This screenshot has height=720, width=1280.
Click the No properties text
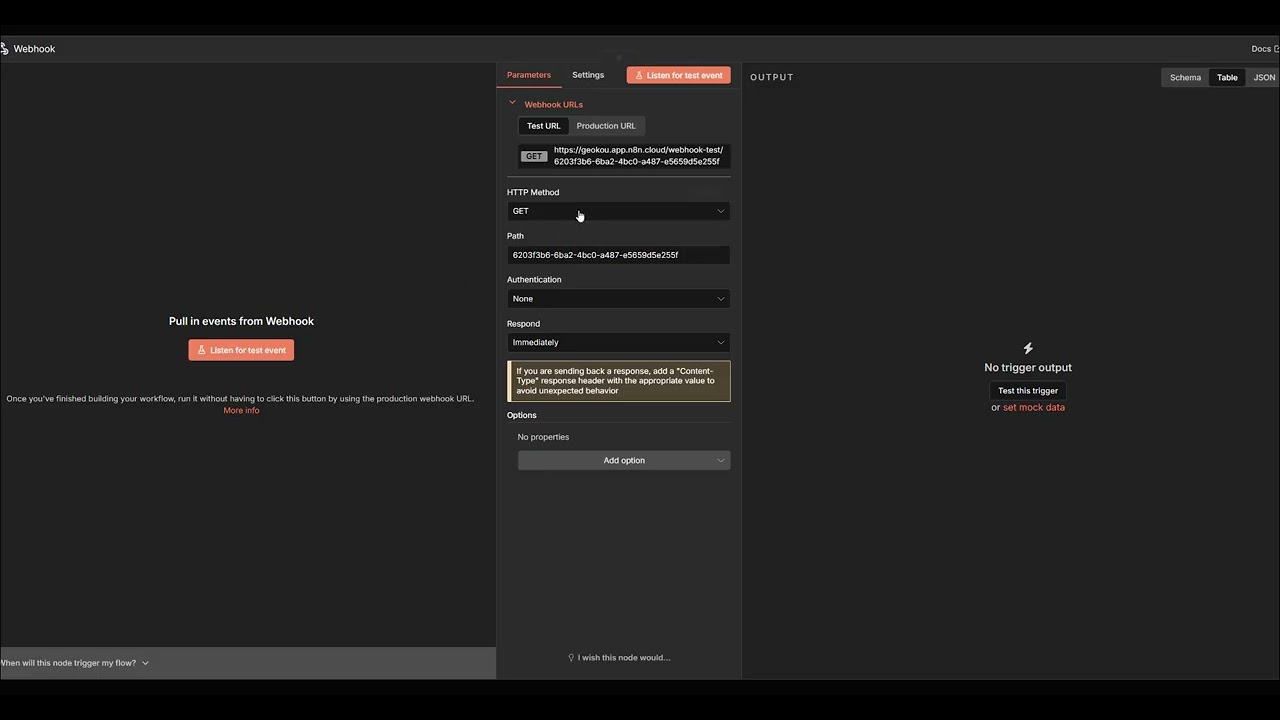click(543, 437)
